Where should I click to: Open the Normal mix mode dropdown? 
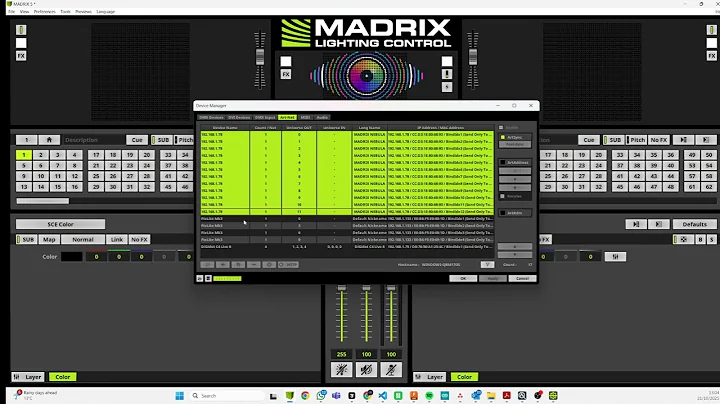[83, 239]
